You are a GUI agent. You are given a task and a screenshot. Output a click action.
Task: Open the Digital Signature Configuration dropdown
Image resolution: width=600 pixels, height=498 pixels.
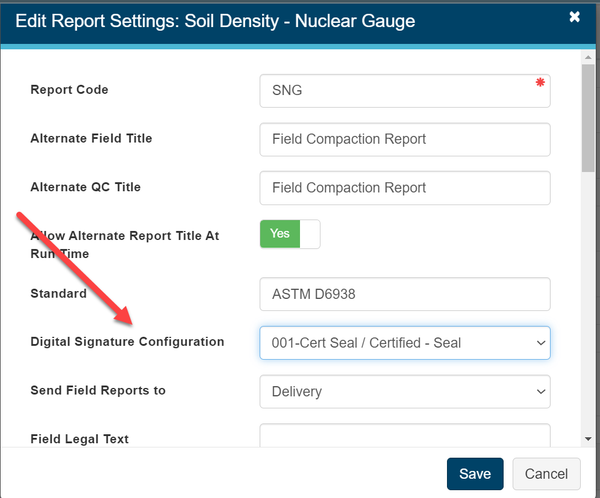pyautogui.click(x=404, y=343)
